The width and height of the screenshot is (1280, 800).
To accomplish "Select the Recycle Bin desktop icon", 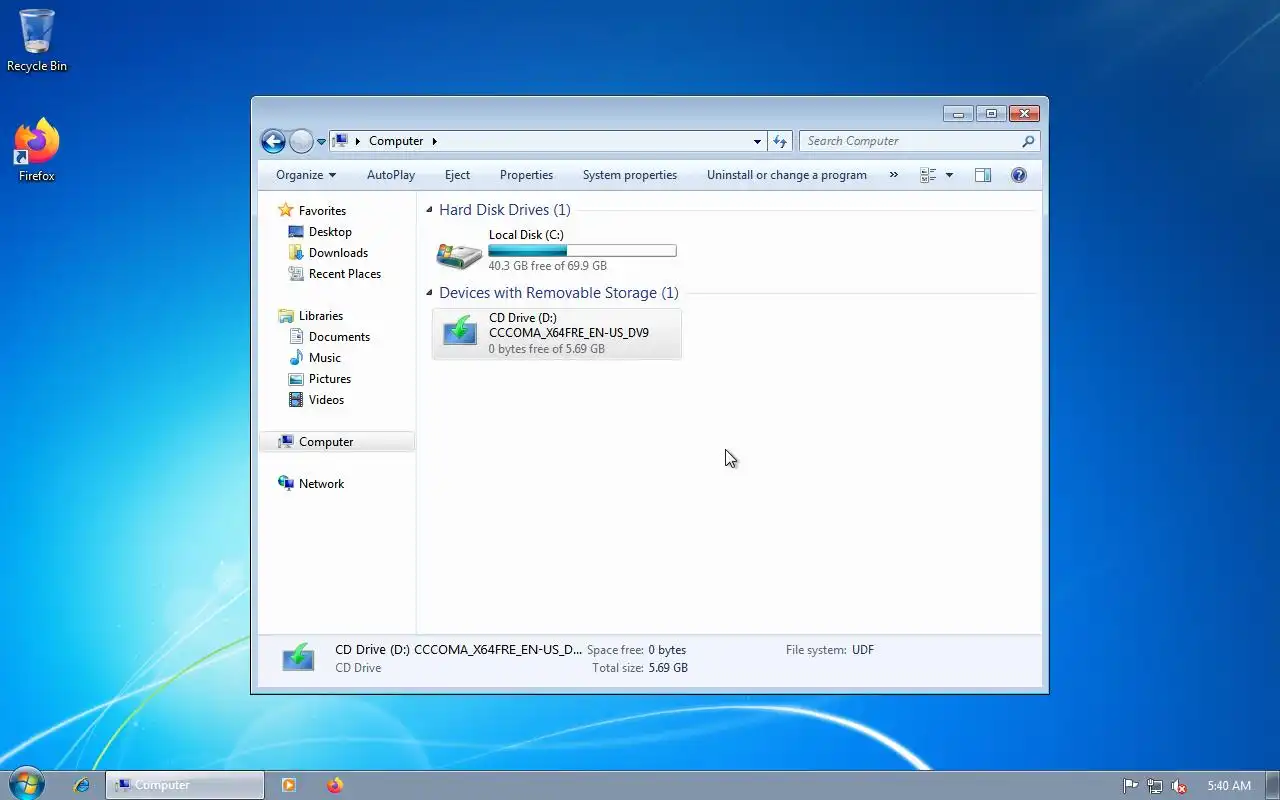I will tap(37, 40).
